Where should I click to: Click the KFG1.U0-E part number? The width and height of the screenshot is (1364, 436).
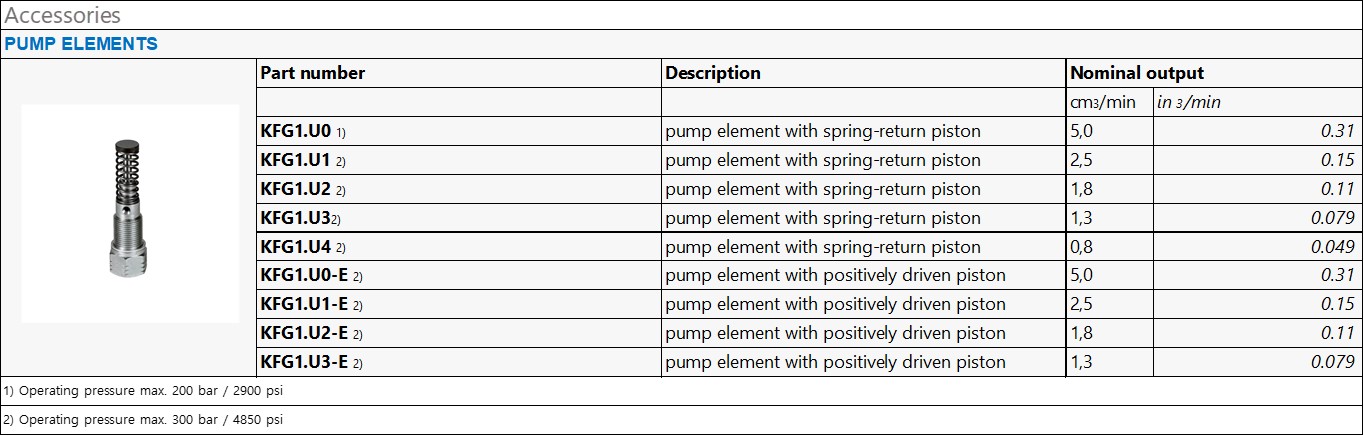click(304, 275)
